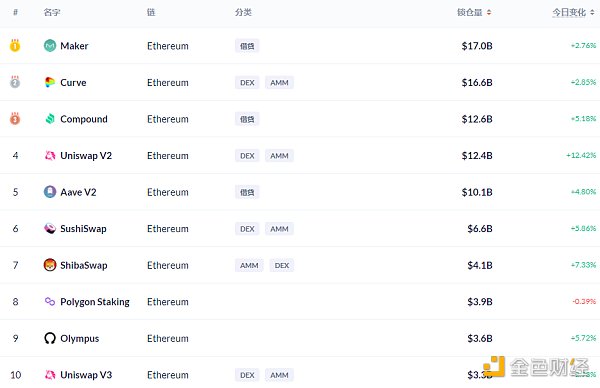
Task: Open the Polygon Staking name link
Action: [95, 302]
